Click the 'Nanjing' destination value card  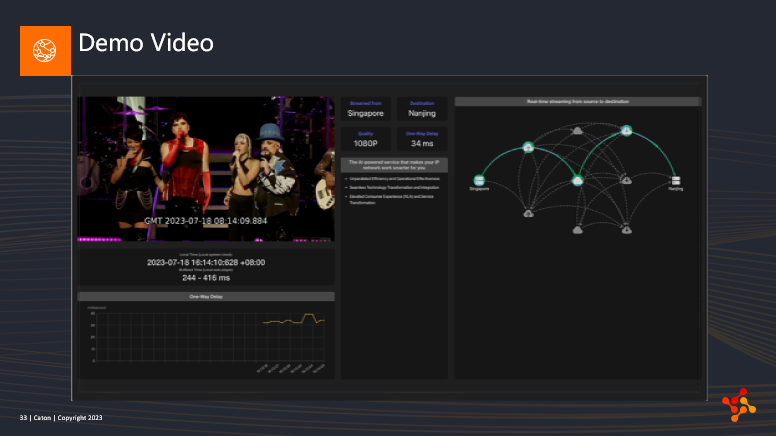click(x=422, y=109)
